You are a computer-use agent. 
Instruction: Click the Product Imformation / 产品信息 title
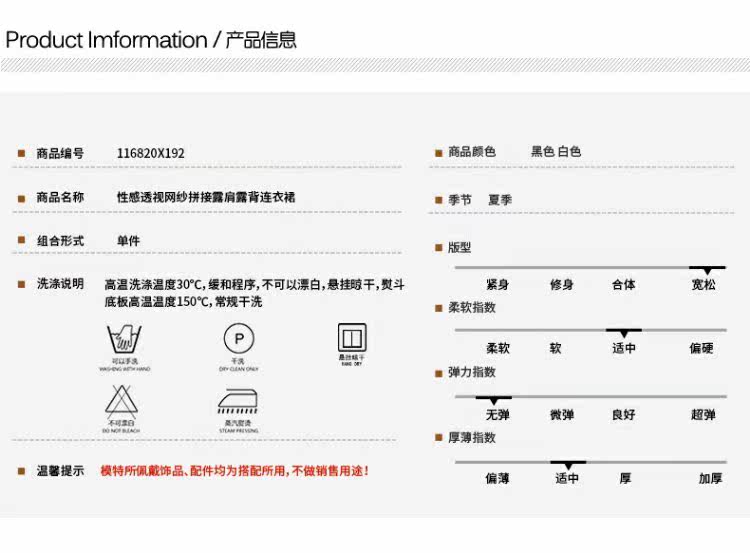[151, 40]
